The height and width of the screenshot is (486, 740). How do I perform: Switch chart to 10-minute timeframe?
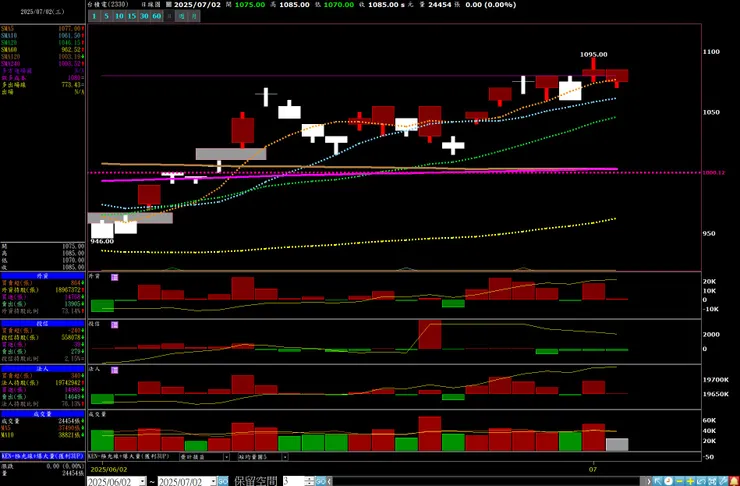coord(119,16)
